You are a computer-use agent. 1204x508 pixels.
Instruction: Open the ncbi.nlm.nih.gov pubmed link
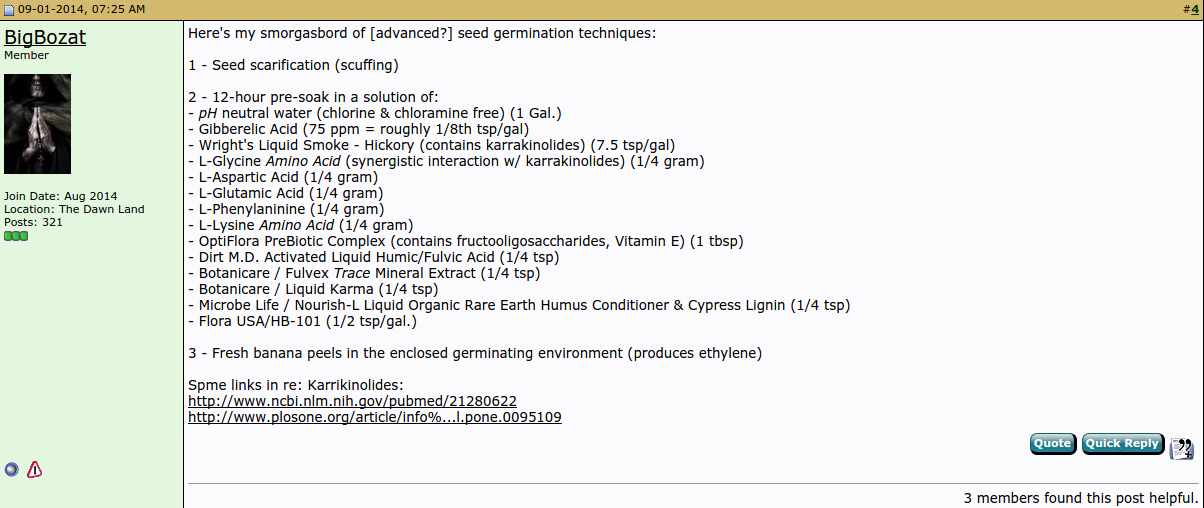click(352, 401)
